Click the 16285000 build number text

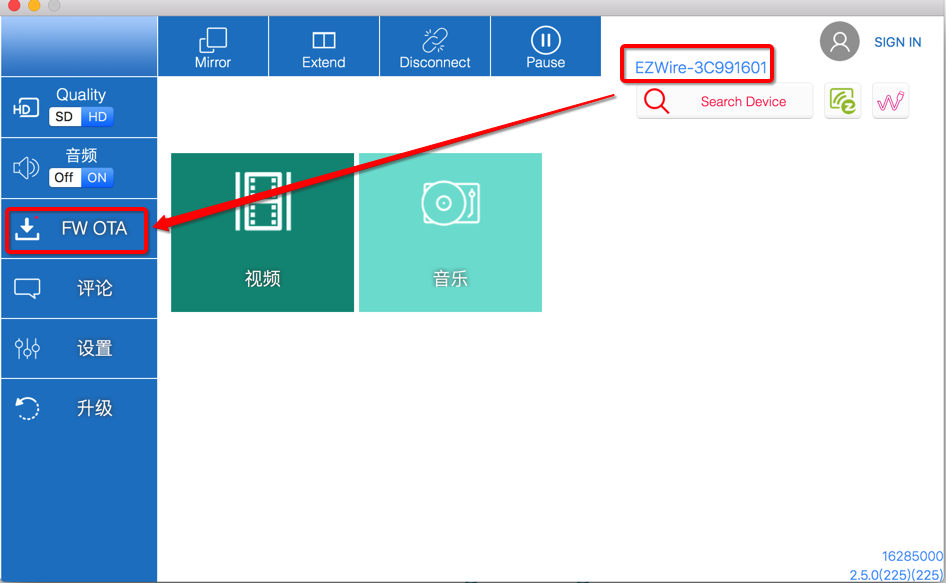912,556
